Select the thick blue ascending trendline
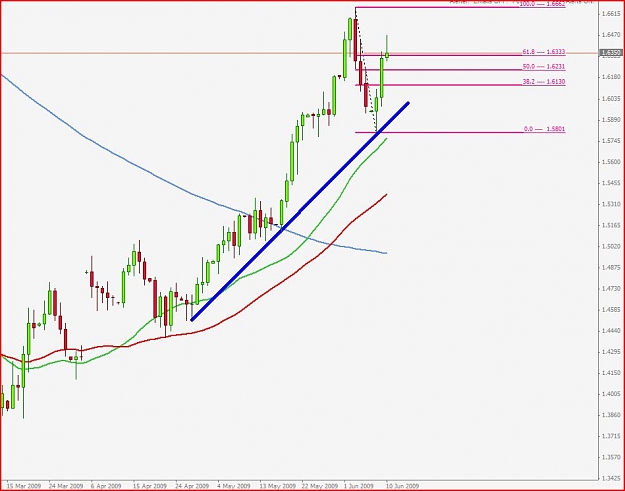Image resolution: width=625 pixels, height=491 pixels. (x=300, y=211)
